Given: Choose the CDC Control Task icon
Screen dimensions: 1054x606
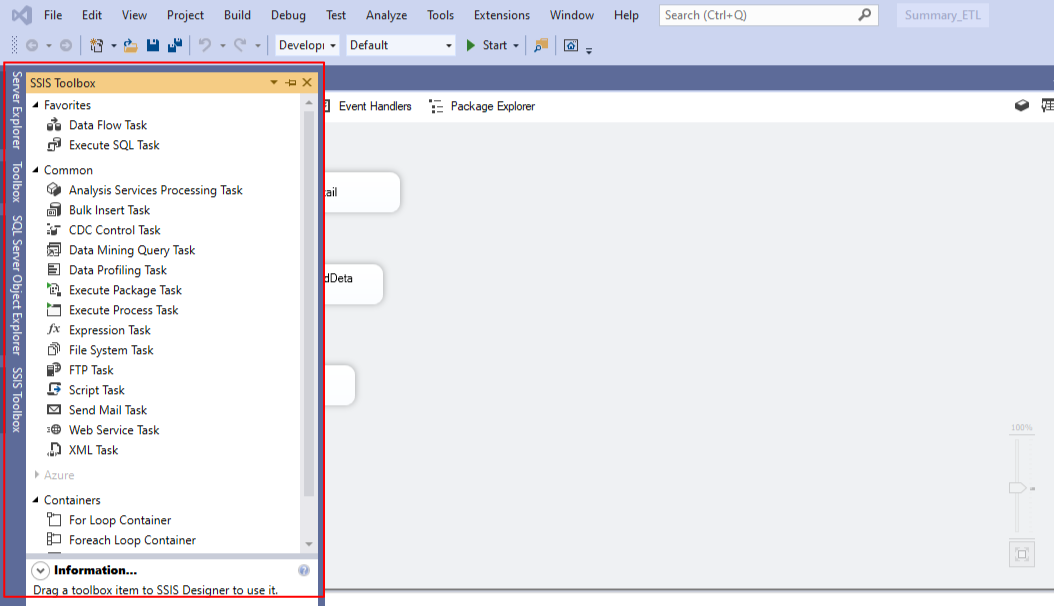Looking at the screenshot, I should point(54,230).
